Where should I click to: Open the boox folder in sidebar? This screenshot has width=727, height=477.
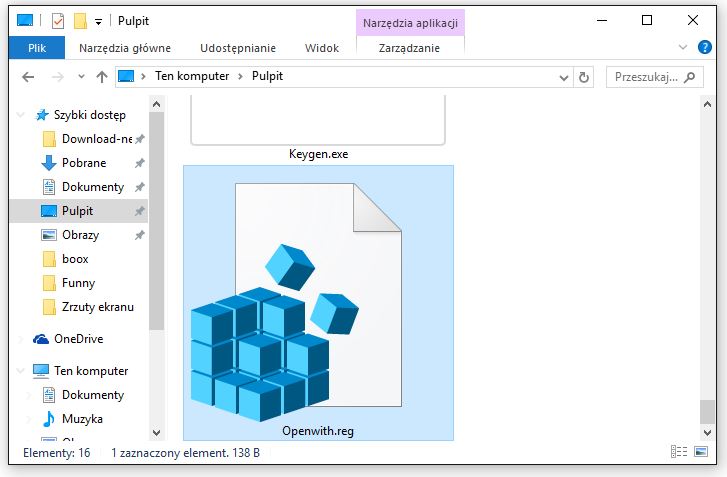point(75,259)
